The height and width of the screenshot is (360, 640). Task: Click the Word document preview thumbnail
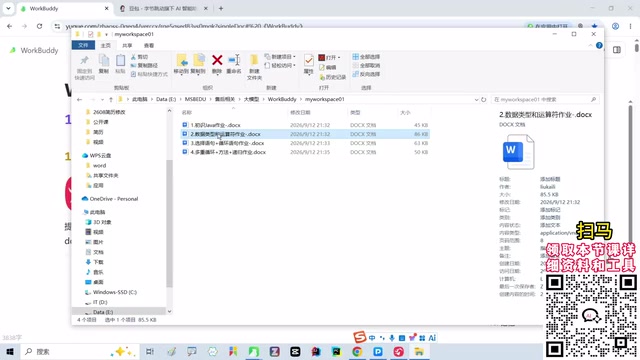pyautogui.click(x=518, y=152)
